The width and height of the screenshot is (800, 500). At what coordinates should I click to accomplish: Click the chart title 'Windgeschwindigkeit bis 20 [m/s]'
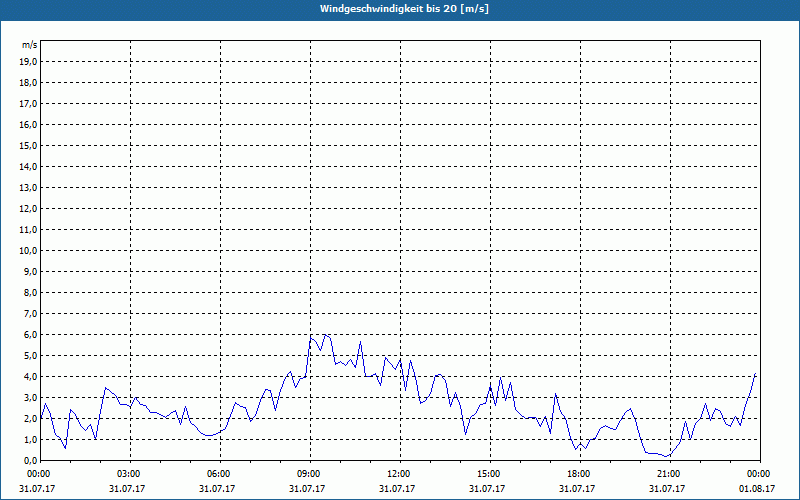[404, 9]
